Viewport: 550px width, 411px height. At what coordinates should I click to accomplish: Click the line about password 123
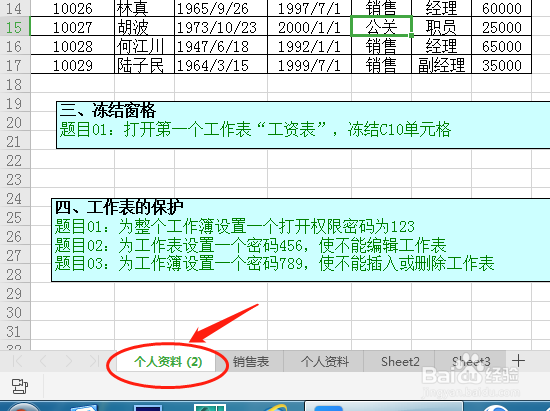[235, 226]
